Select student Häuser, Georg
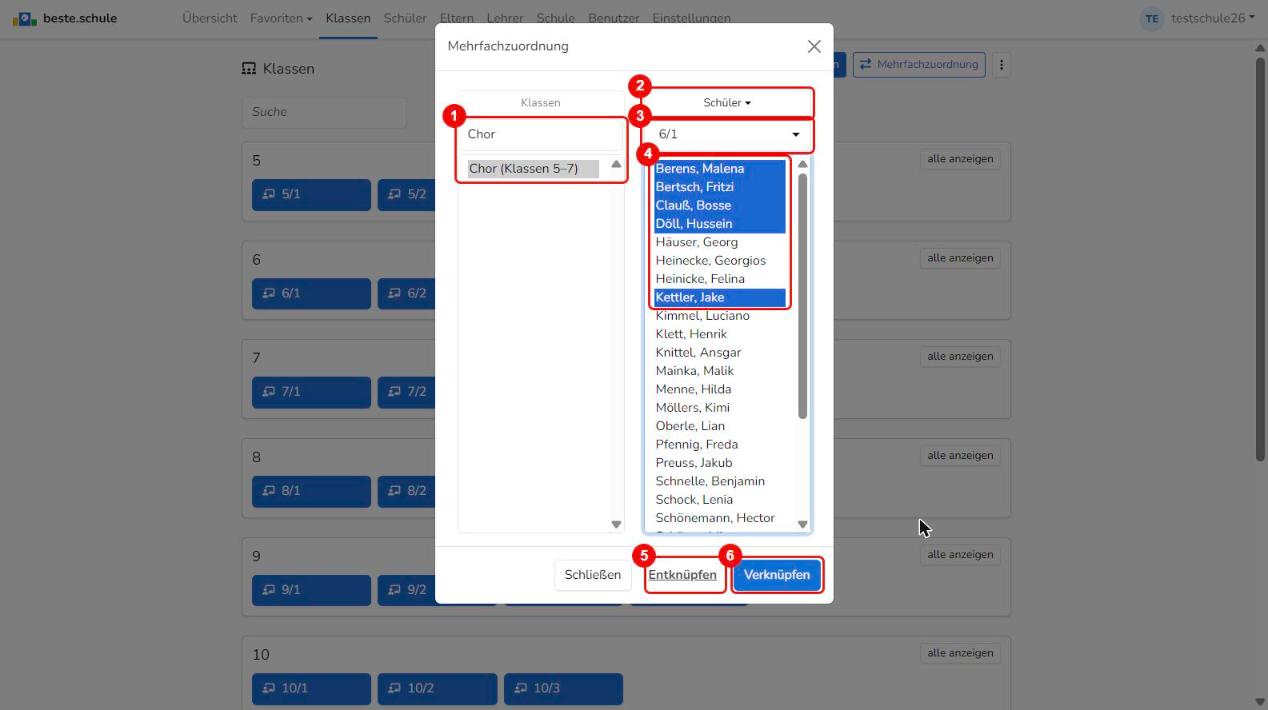Screen dimensions: 1268x710 click(720, 242)
